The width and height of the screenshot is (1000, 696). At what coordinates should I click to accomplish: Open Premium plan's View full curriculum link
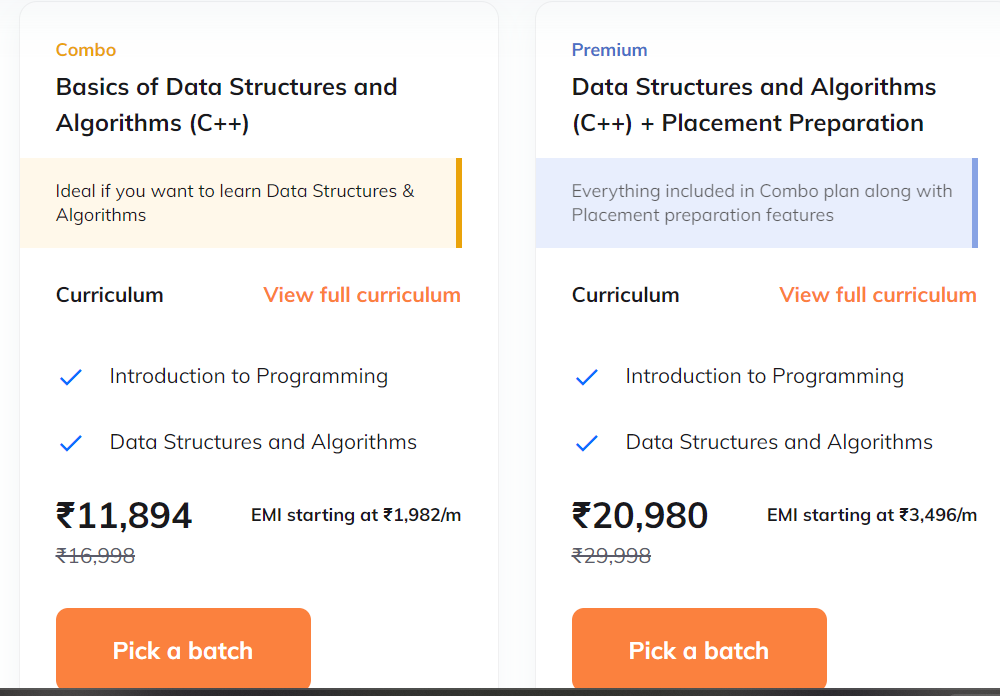click(x=878, y=295)
